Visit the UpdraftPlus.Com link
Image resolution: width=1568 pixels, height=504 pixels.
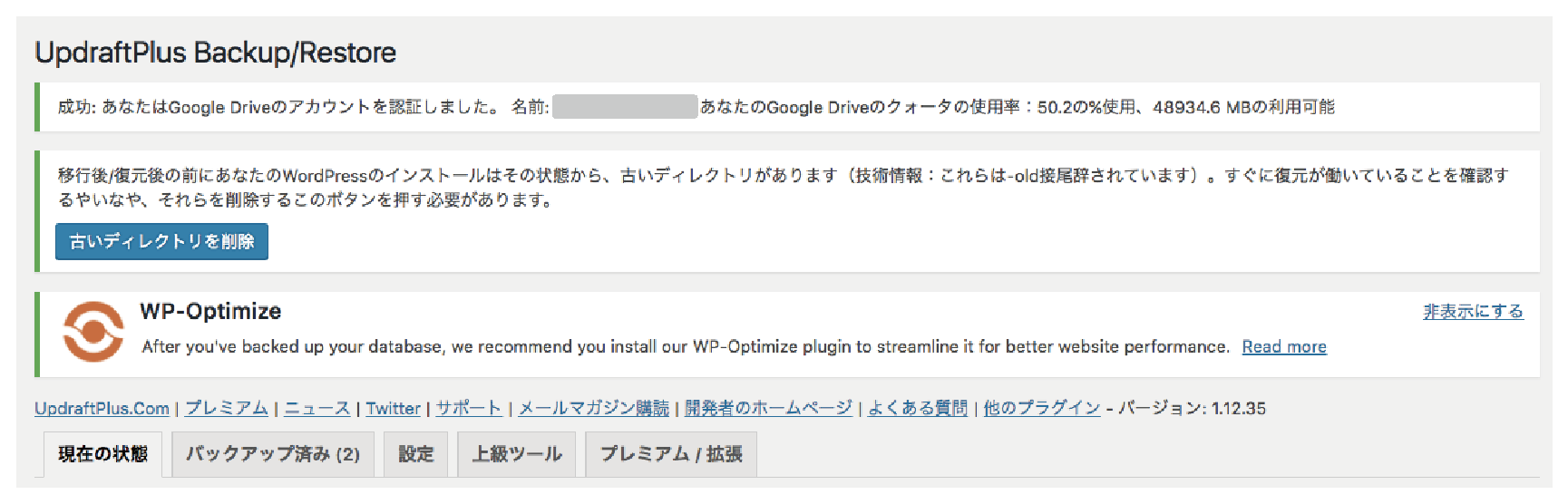[102, 408]
